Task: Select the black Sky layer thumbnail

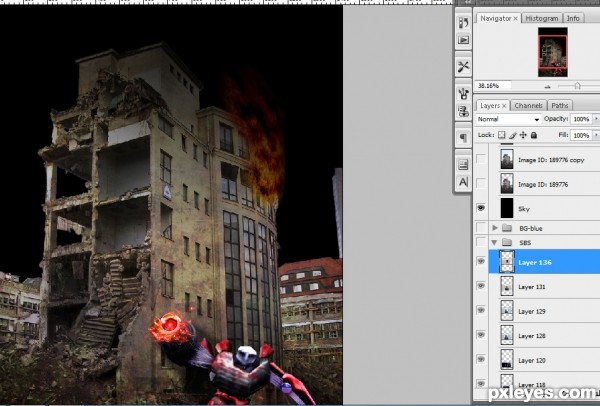Action: coord(507,208)
